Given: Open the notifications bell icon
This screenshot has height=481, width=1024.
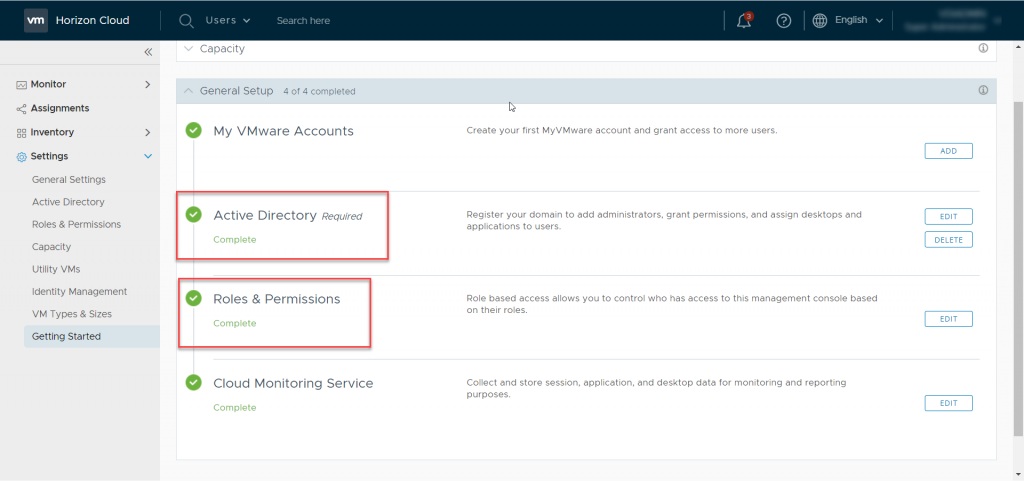Looking at the screenshot, I should point(743,21).
